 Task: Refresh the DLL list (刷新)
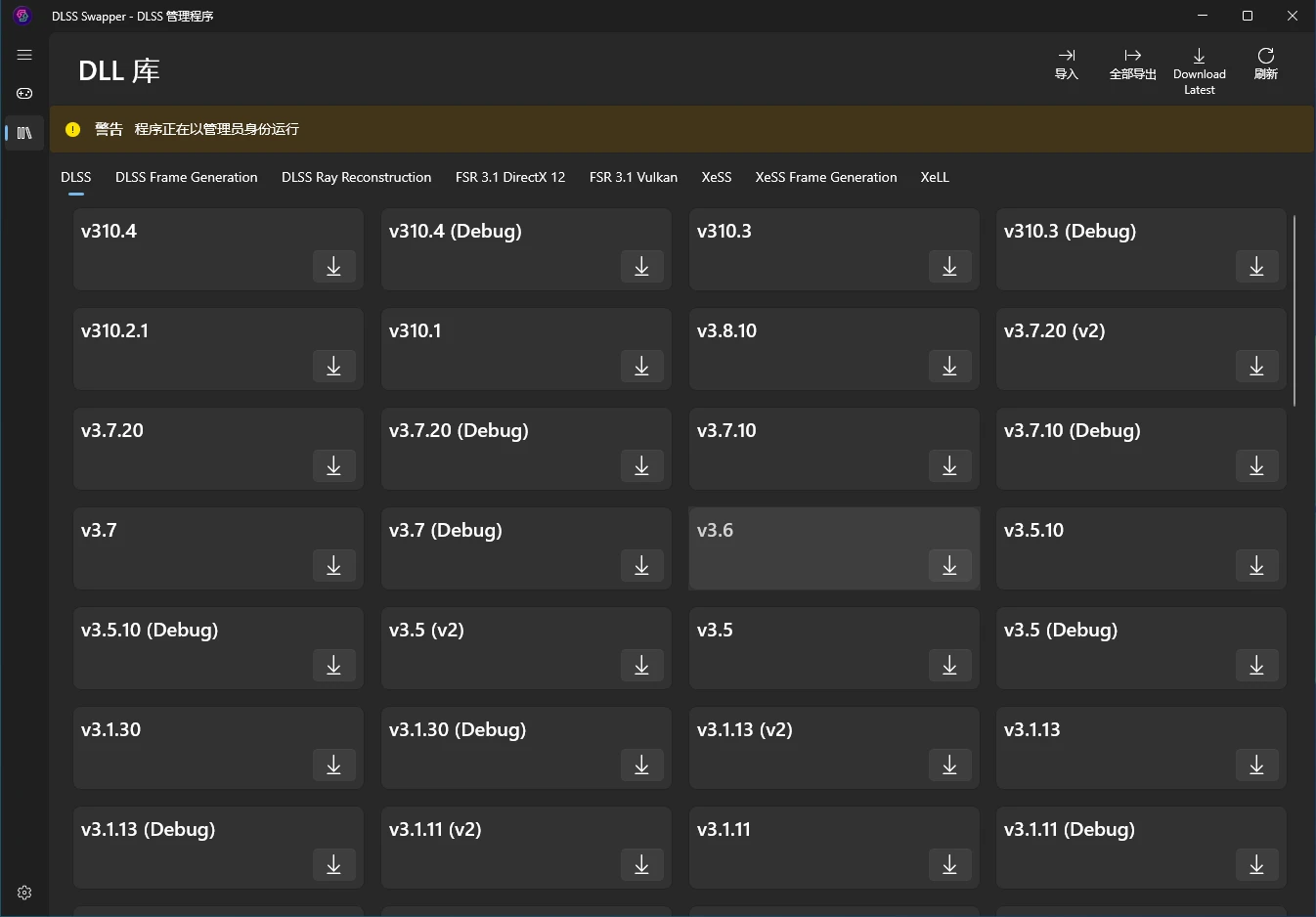[x=1265, y=65]
